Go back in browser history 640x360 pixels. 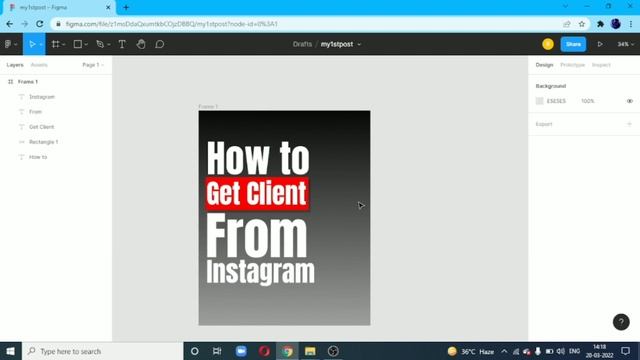(x=9, y=24)
